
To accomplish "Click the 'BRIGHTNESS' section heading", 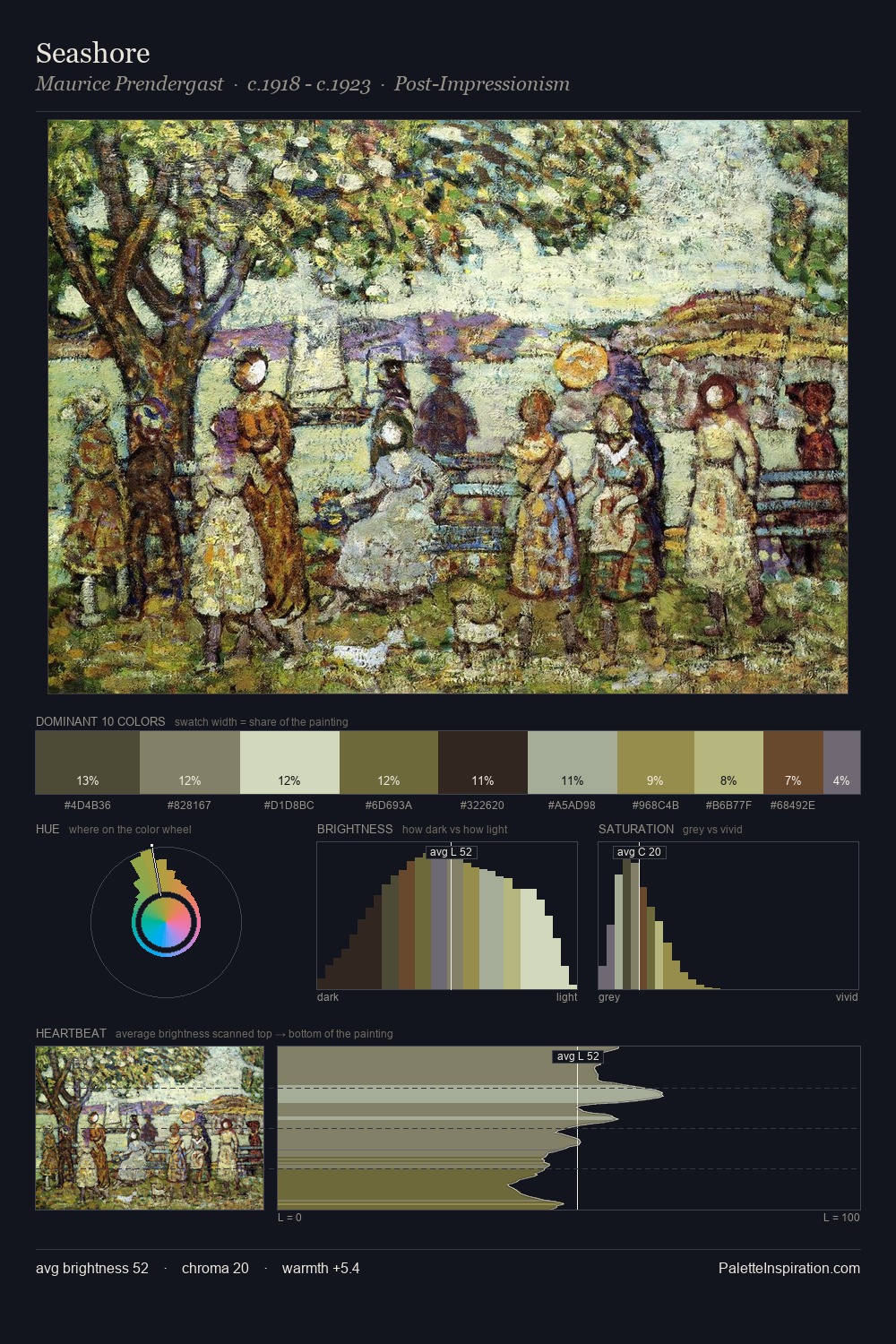I will (355, 829).
